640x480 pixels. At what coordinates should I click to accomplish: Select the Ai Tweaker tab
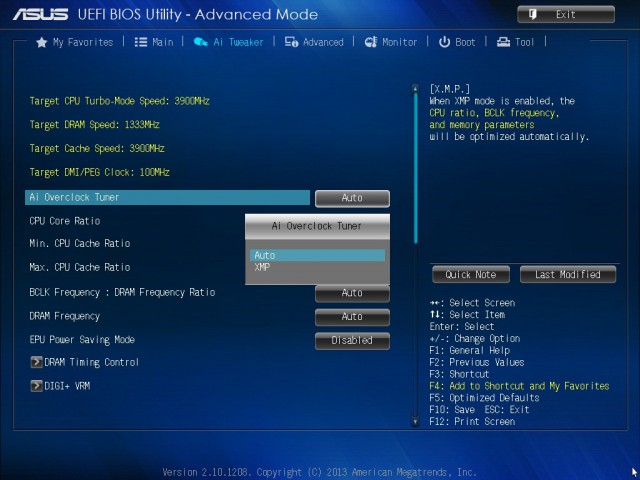click(228, 42)
